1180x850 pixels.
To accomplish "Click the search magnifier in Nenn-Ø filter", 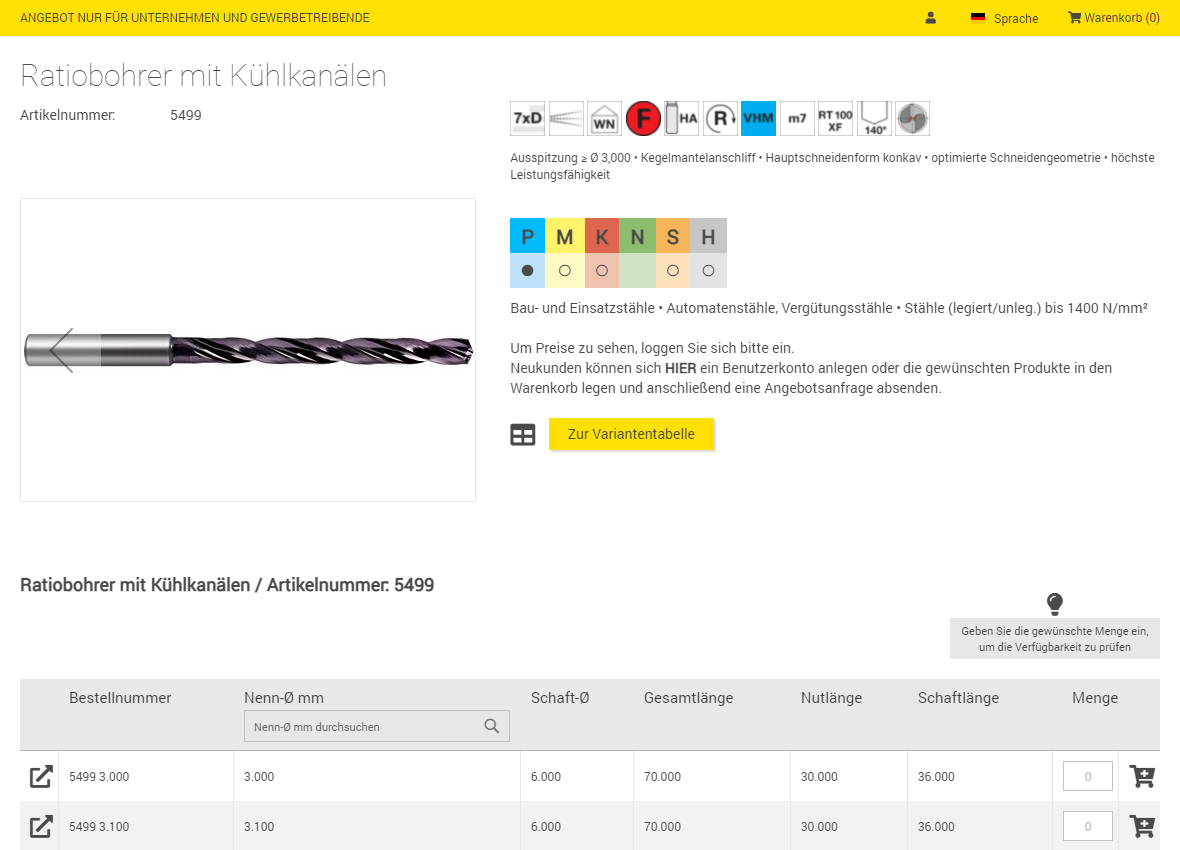I will click(x=491, y=726).
